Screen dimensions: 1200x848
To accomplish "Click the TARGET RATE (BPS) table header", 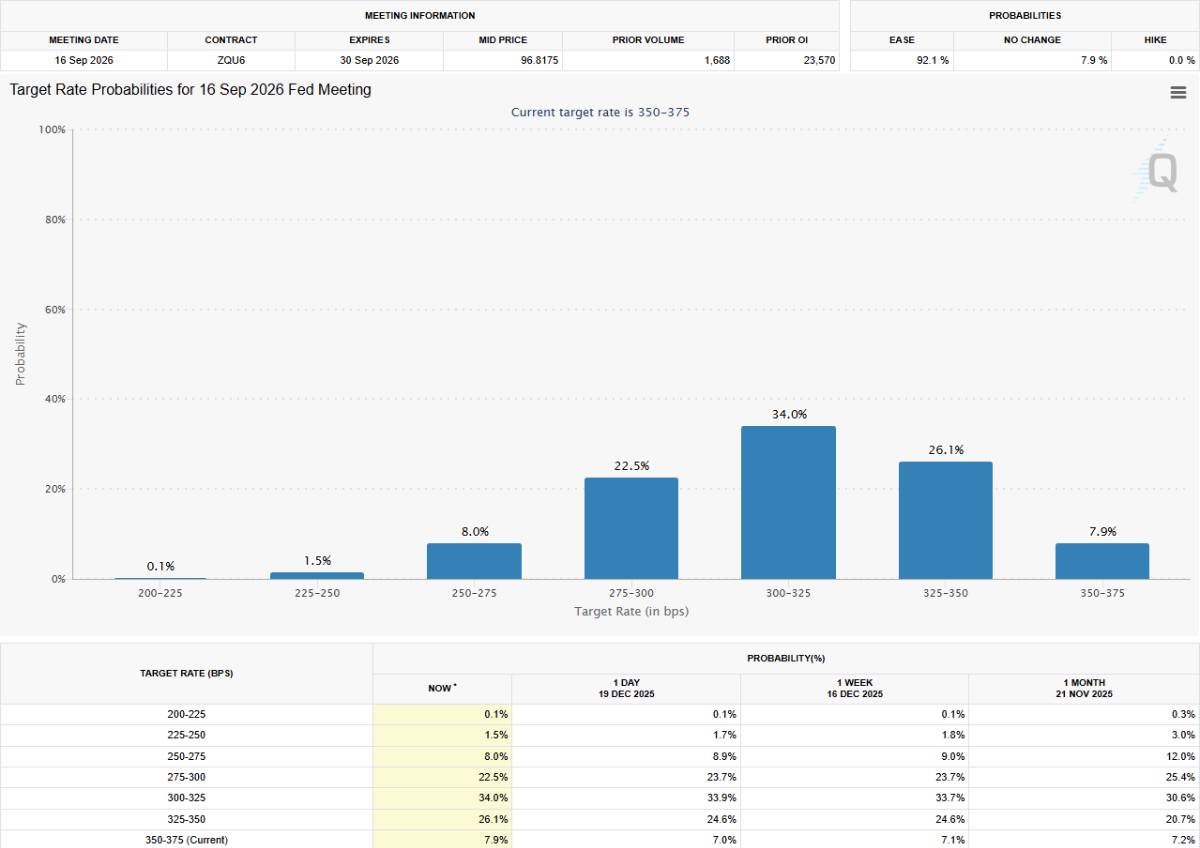I will coord(186,674).
